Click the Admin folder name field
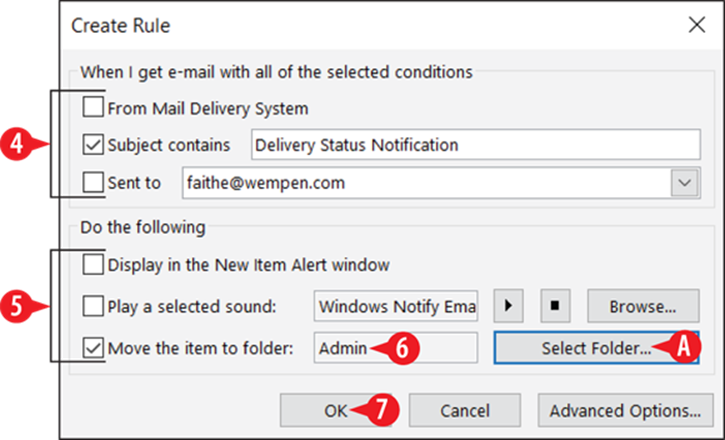This screenshot has width=725, height=440. coord(396,348)
